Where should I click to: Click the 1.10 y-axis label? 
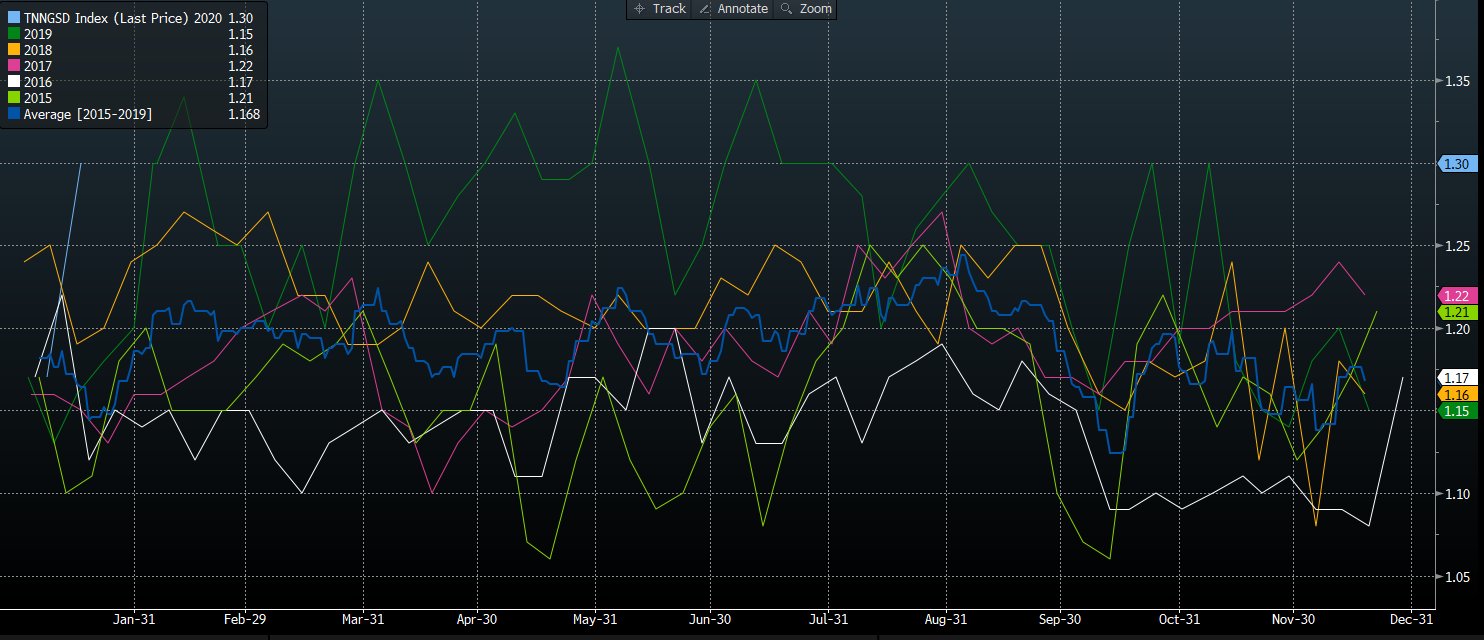1456,494
